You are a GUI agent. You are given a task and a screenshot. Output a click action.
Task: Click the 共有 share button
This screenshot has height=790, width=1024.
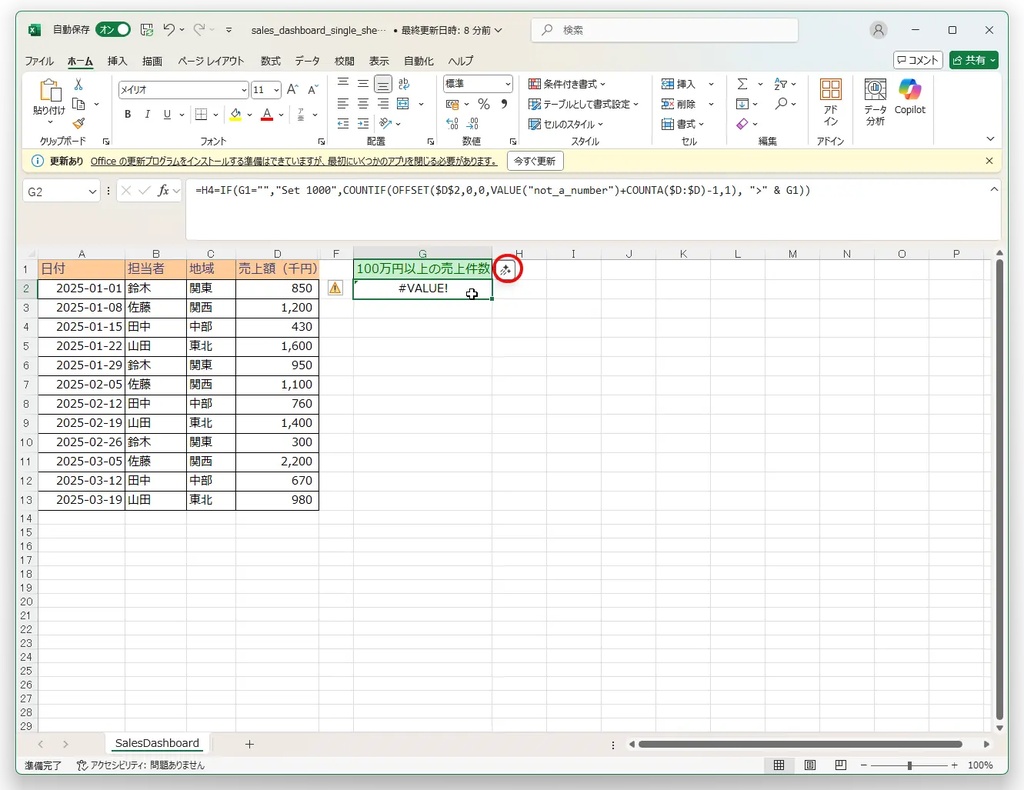973,60
